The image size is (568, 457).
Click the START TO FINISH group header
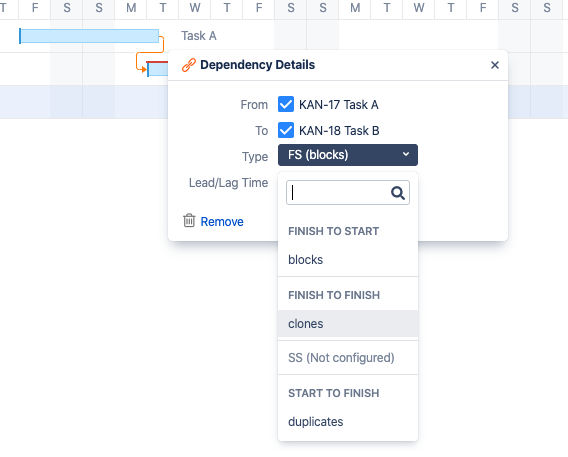[x=334, y=393]
